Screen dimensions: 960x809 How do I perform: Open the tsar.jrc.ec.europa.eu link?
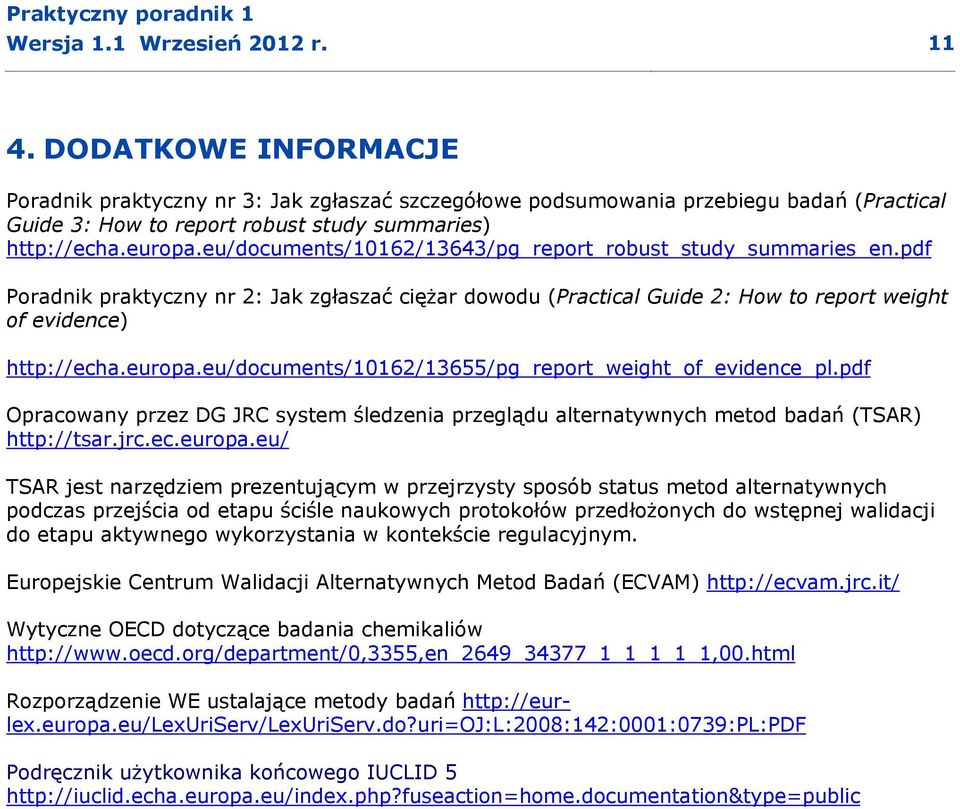point(148,439)
